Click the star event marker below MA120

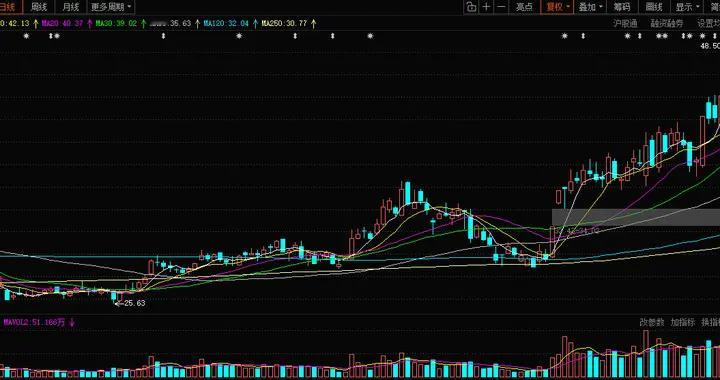[x=239, y=36]
